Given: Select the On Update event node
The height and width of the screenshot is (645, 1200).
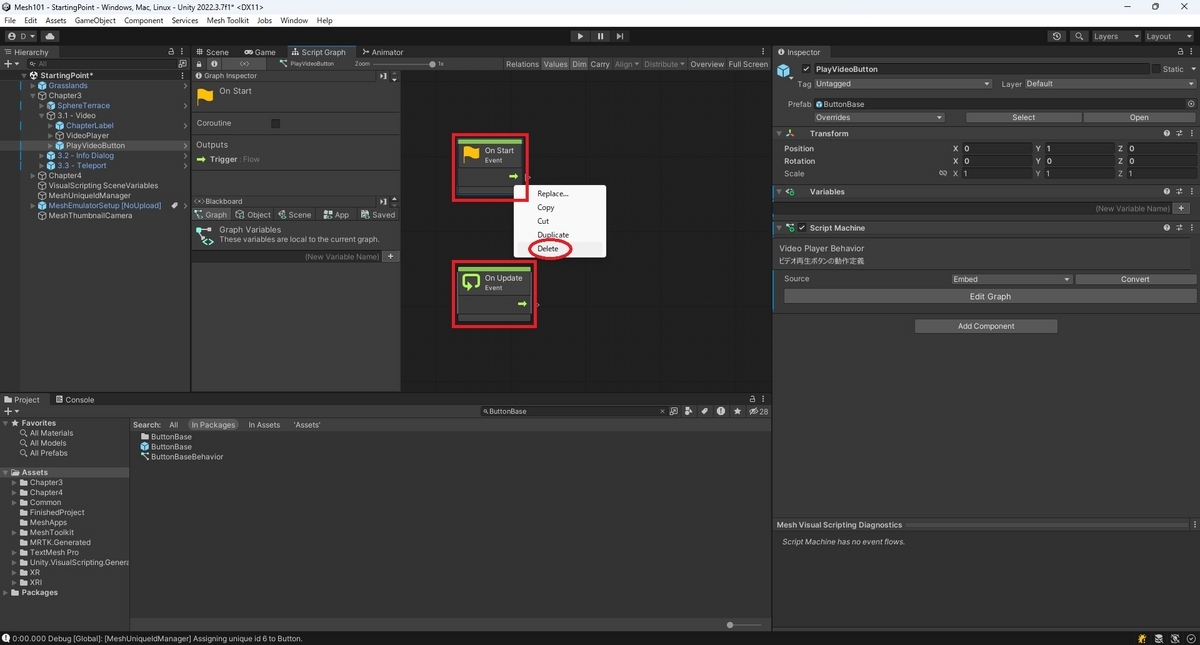Looking at the screenshot, I should (496, 292).
